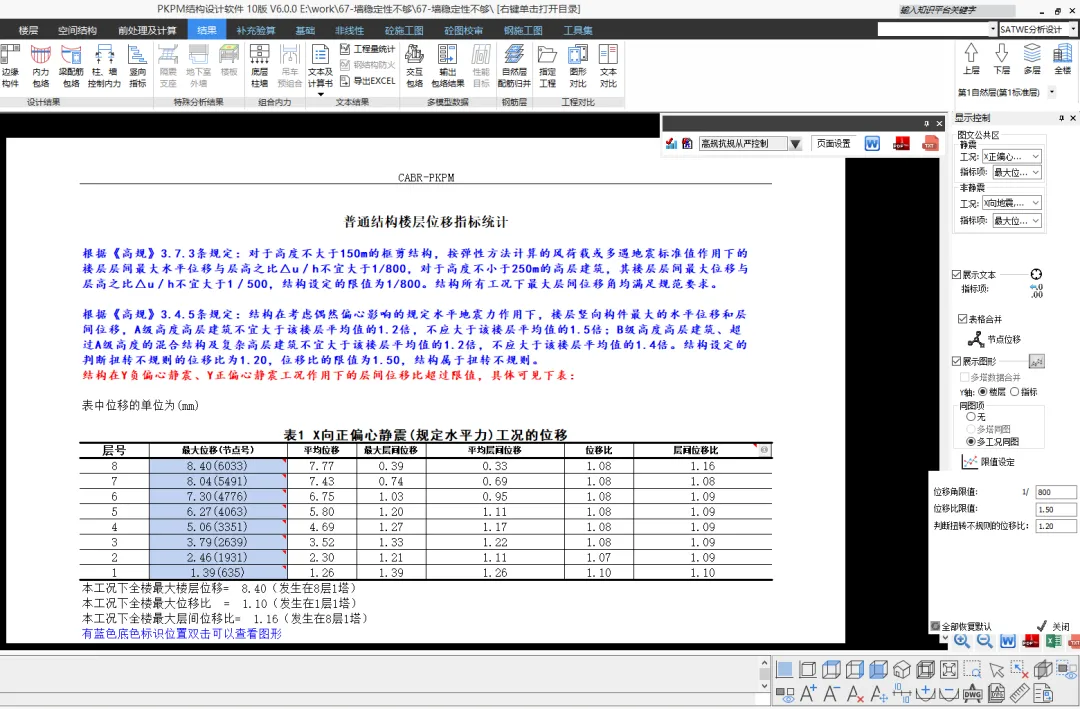This screenshot has height=709, width=1080.
Task: Click the 全部恢复默认 button
Action: 961,626
